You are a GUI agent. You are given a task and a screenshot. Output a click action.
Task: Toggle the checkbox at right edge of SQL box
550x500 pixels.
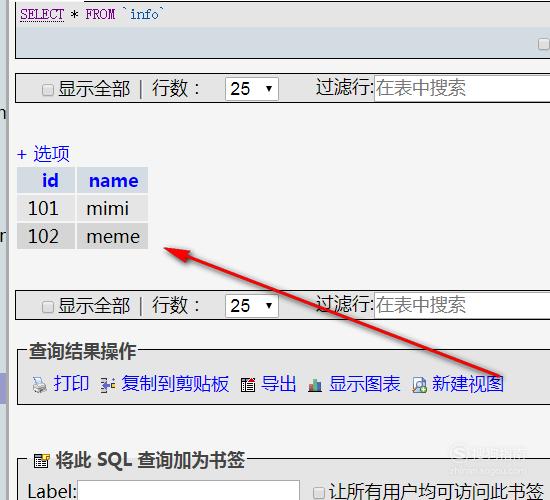tap(544, 44)
